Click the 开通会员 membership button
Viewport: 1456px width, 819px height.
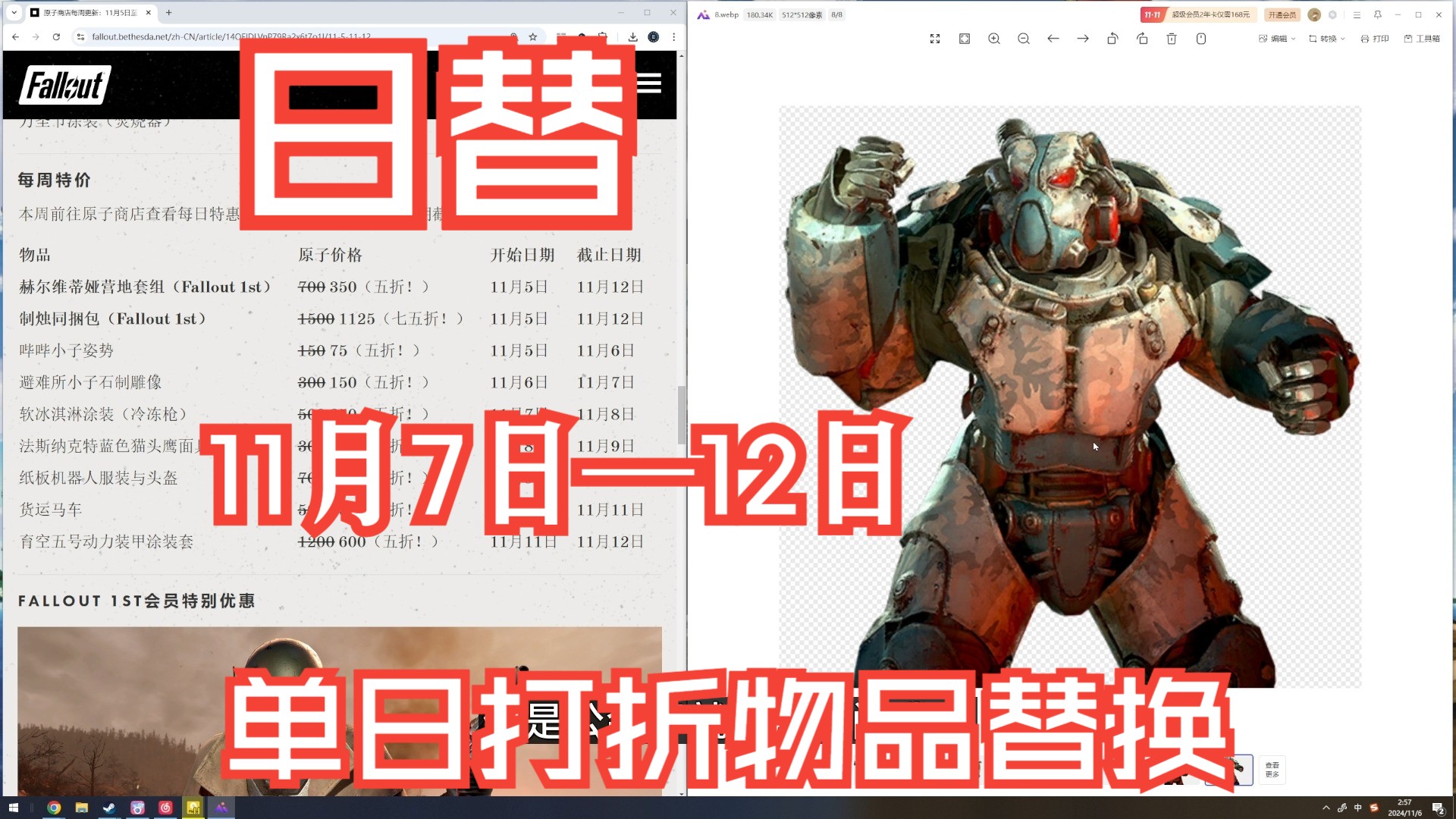click(x=1282, y=14)
